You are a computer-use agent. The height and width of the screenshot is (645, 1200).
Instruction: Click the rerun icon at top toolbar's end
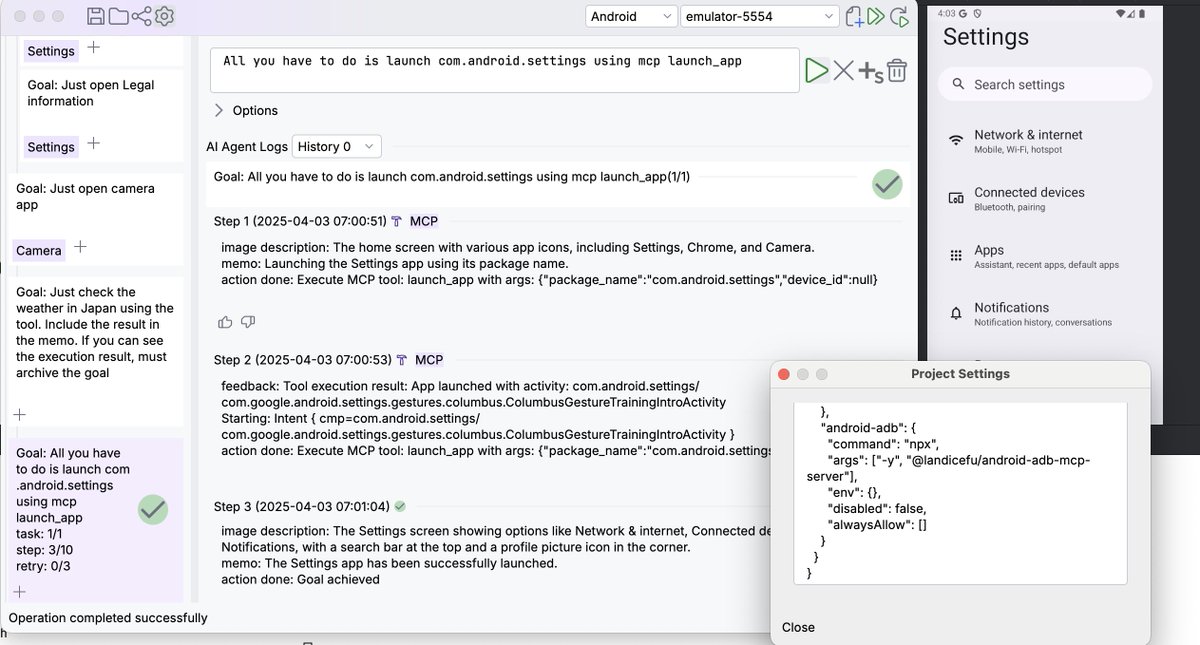(x=900, y=16)
